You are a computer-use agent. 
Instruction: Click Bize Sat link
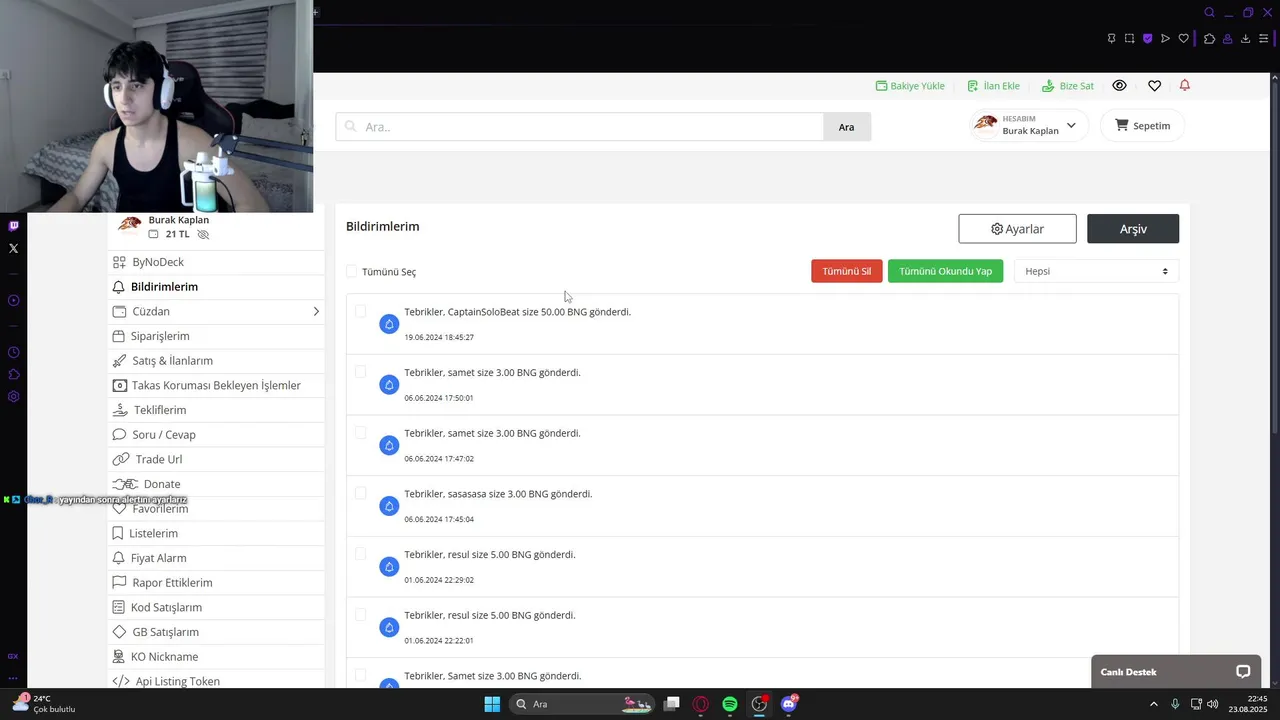1068,86
